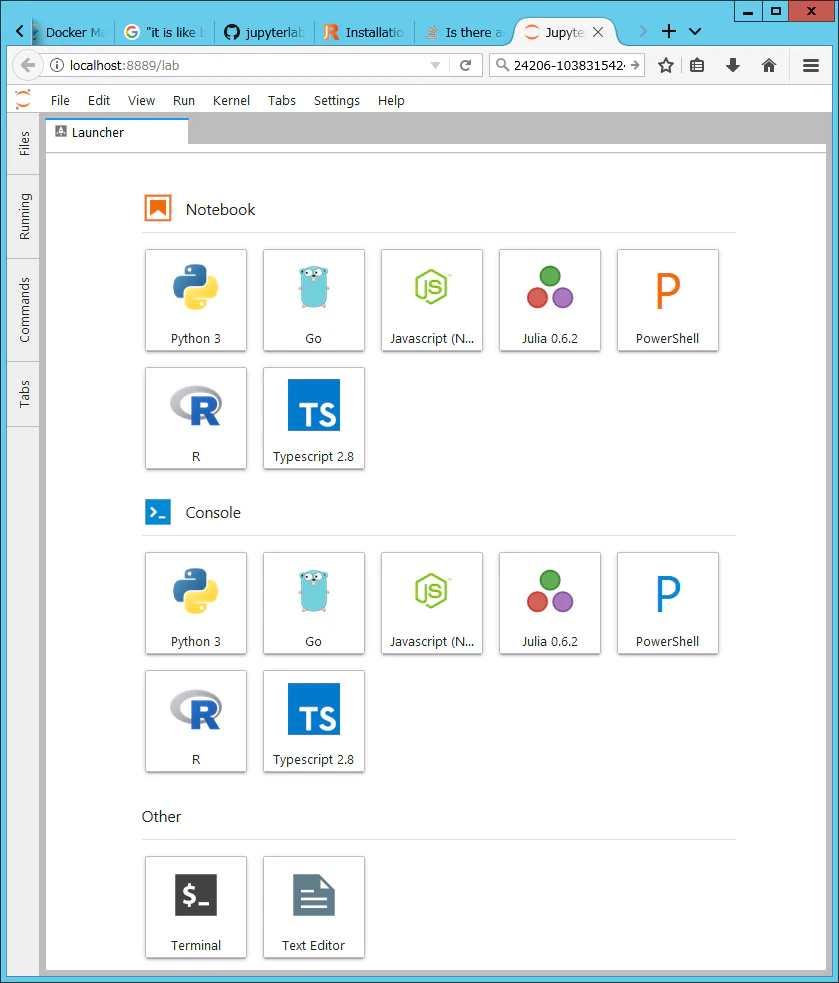This screenshot has height=983, width=839.
Task: Launch a PowerShell notebook
Action: 668,300
